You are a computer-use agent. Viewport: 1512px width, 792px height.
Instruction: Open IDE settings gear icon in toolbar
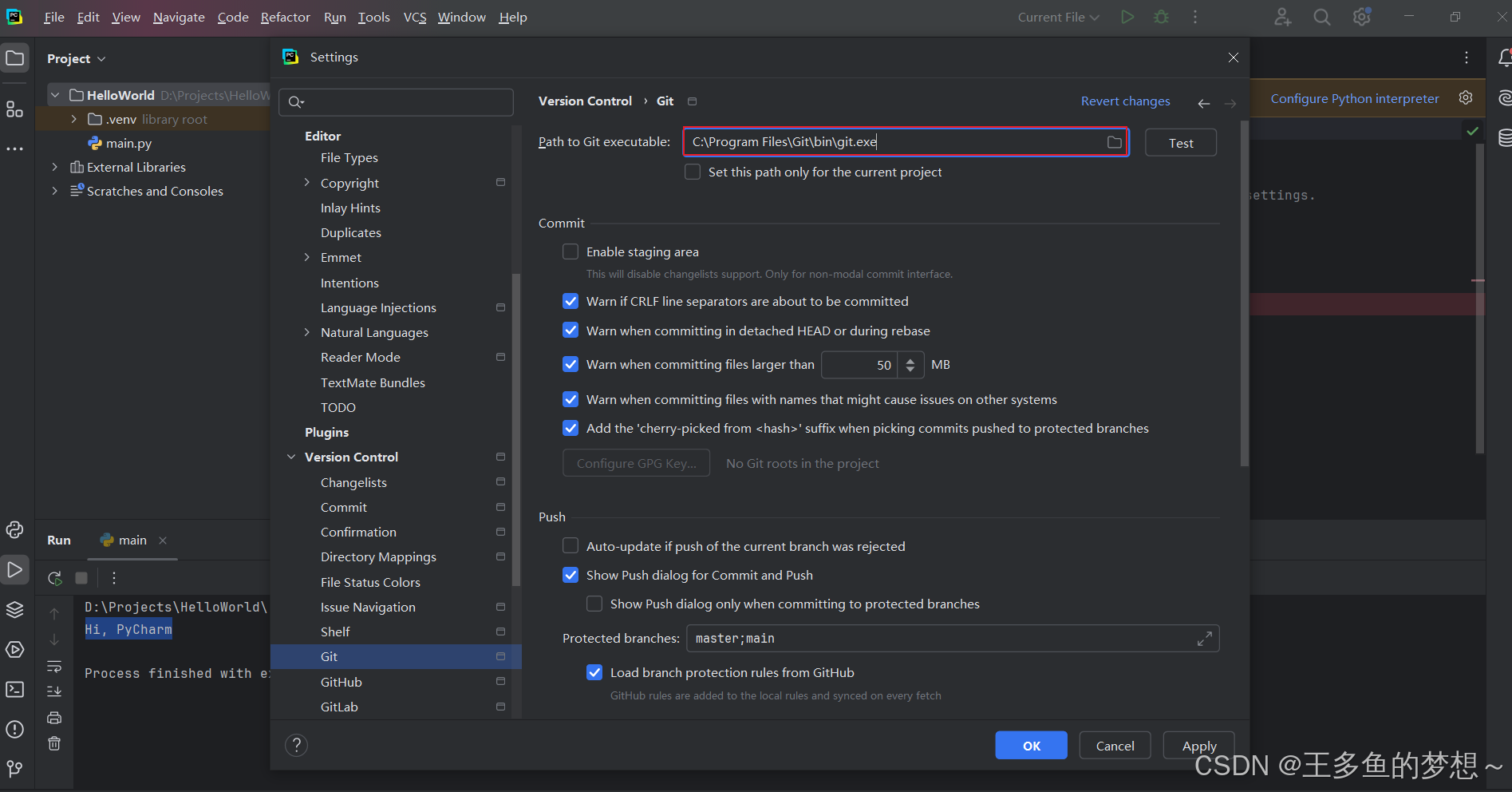[1362, 17]
